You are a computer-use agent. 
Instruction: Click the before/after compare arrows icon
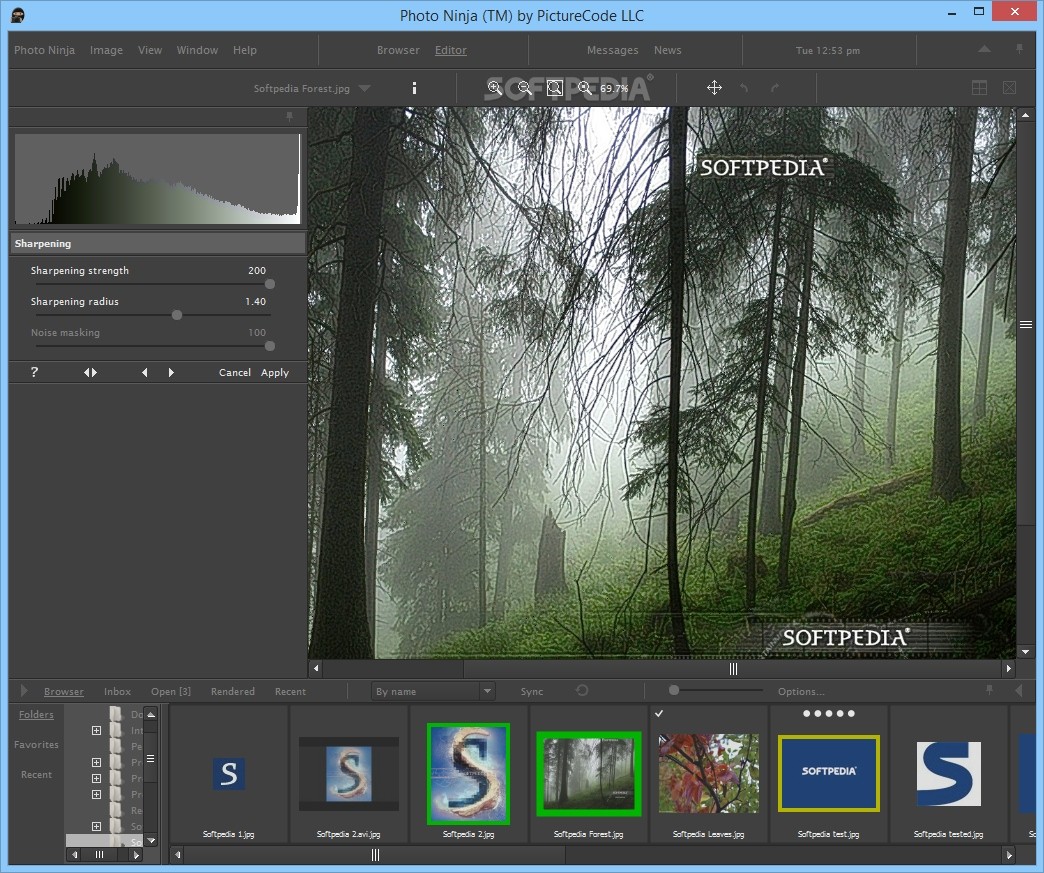[90, 372]
